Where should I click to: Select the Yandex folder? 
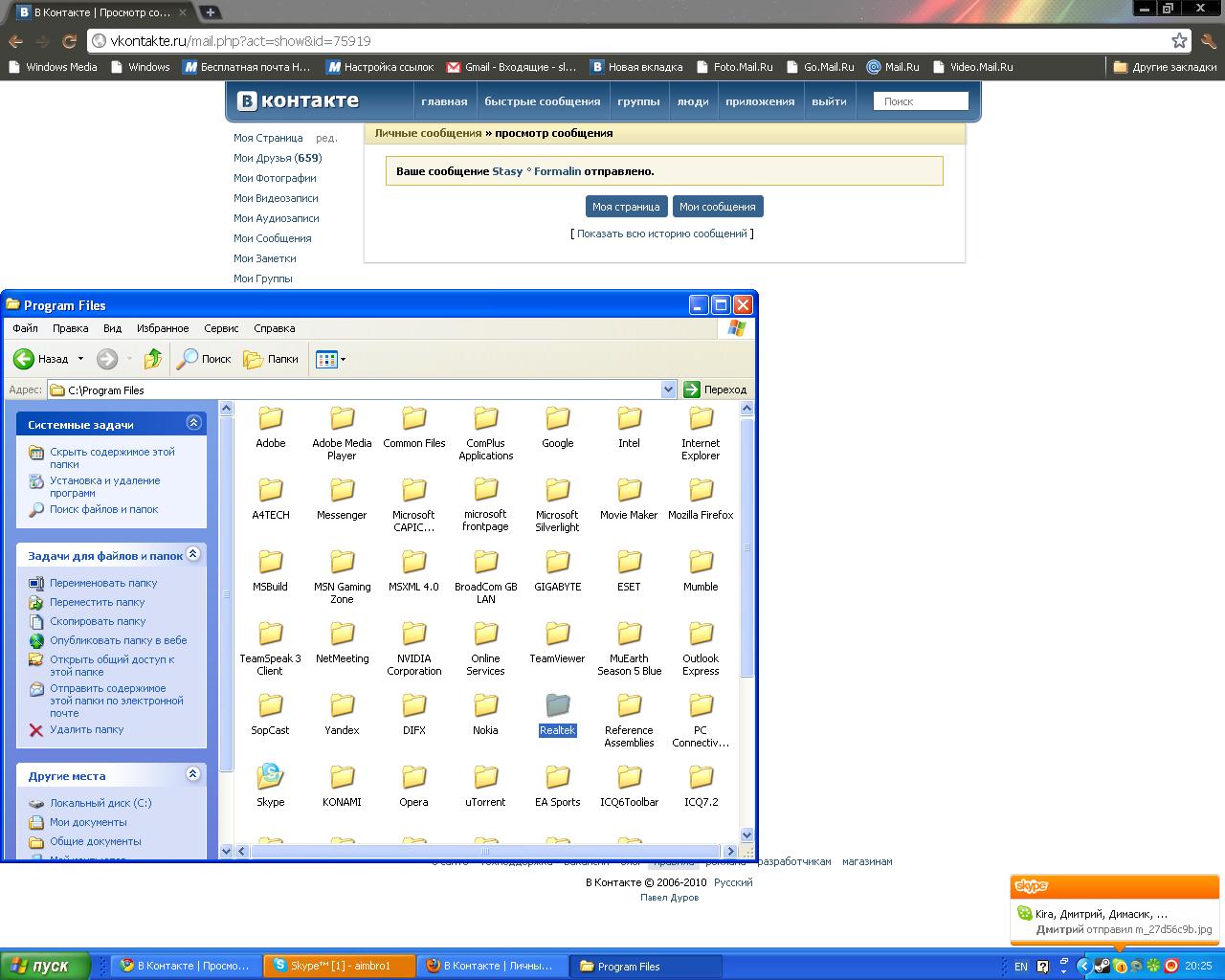pyautogui.click(x=342, y=714)
